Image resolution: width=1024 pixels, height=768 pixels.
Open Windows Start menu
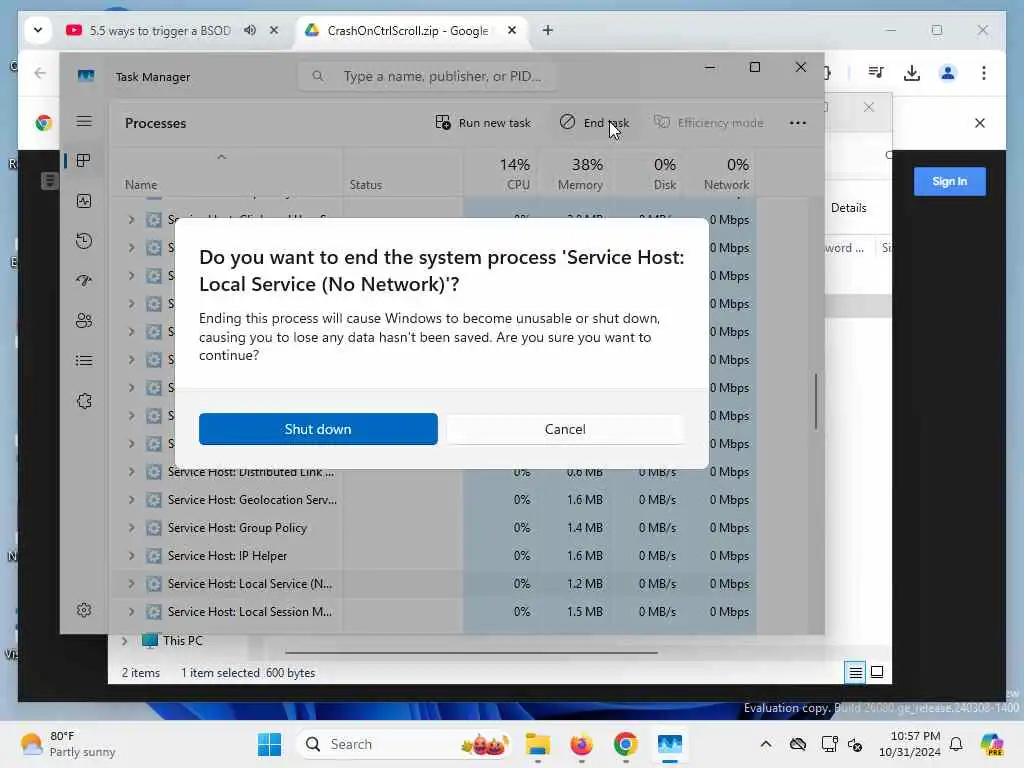(x=269, y=744)
